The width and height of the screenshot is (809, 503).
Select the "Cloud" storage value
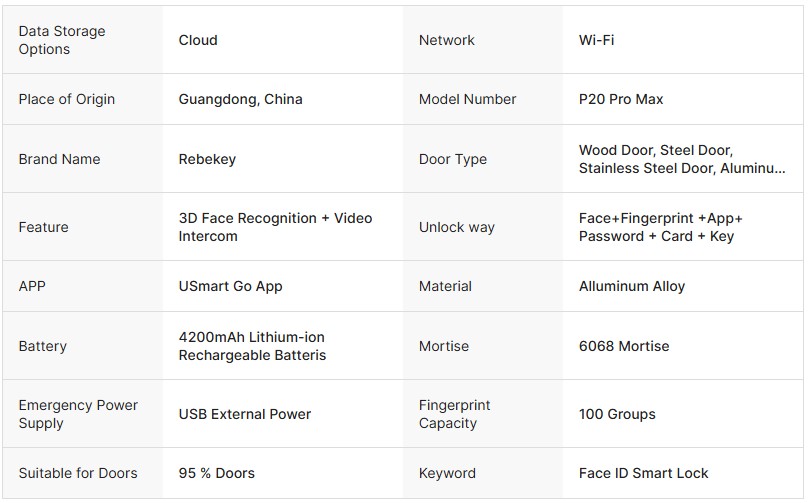click(198, 40)
